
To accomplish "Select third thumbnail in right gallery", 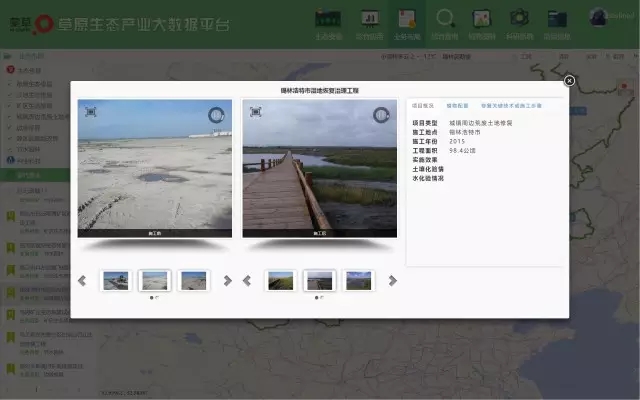I will pos(358,281).
